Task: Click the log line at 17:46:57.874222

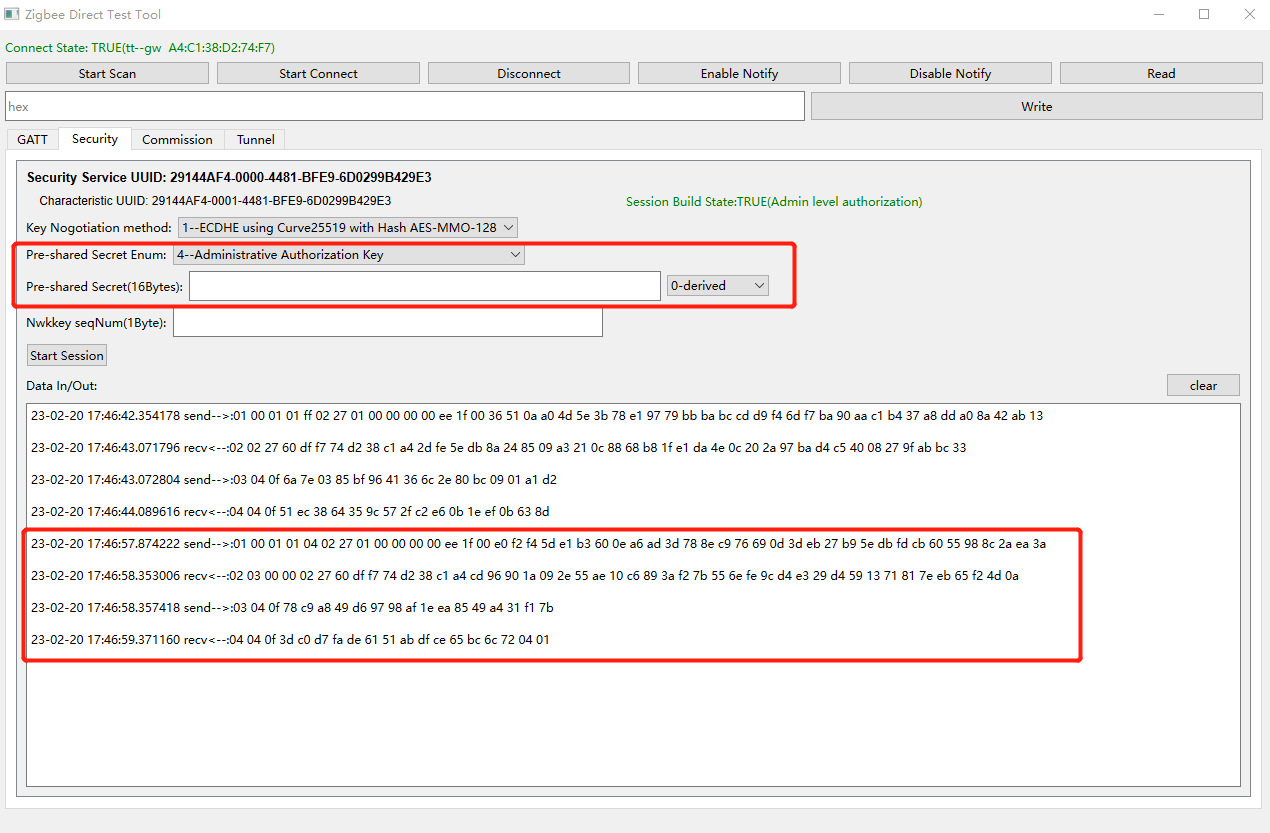Action: [539, 543]
